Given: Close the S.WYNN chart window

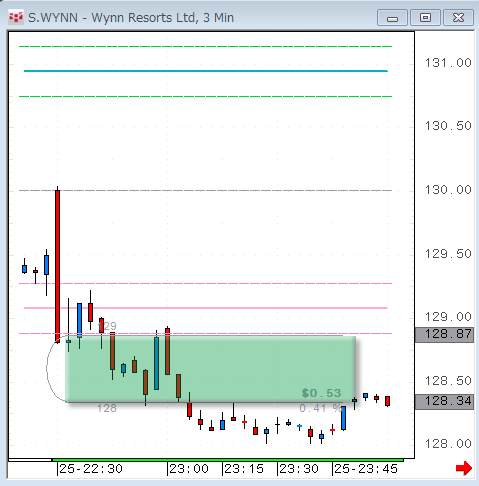Looking at the screenshot, I should click(458, 18).
